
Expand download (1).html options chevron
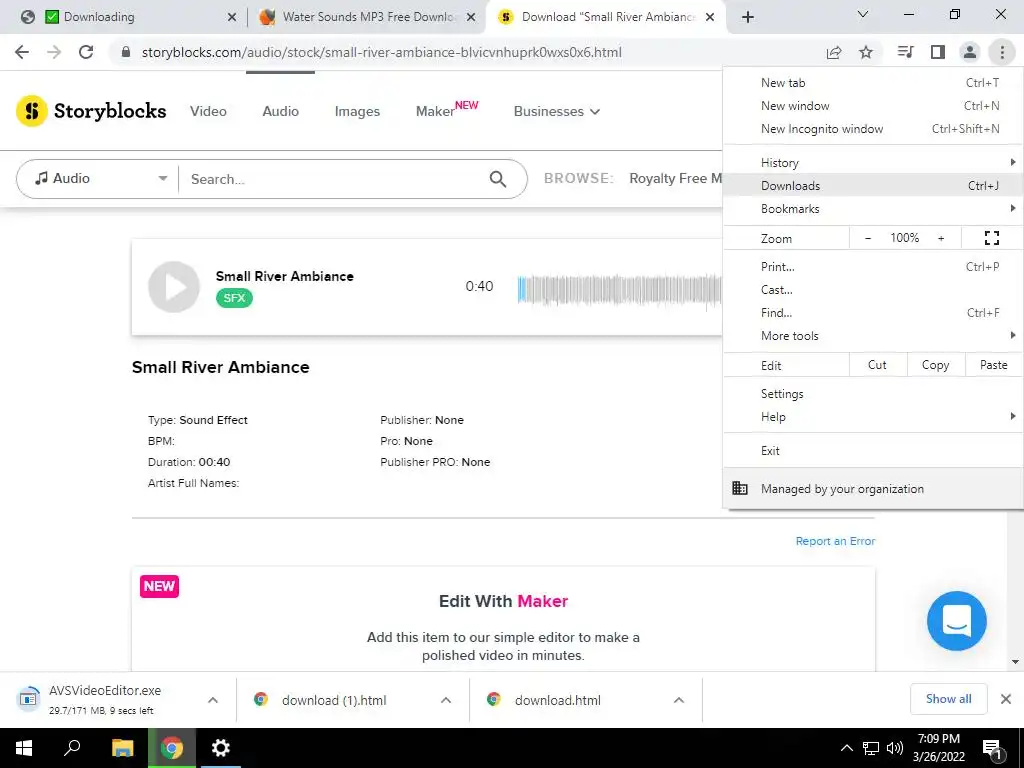coord(446,700)
